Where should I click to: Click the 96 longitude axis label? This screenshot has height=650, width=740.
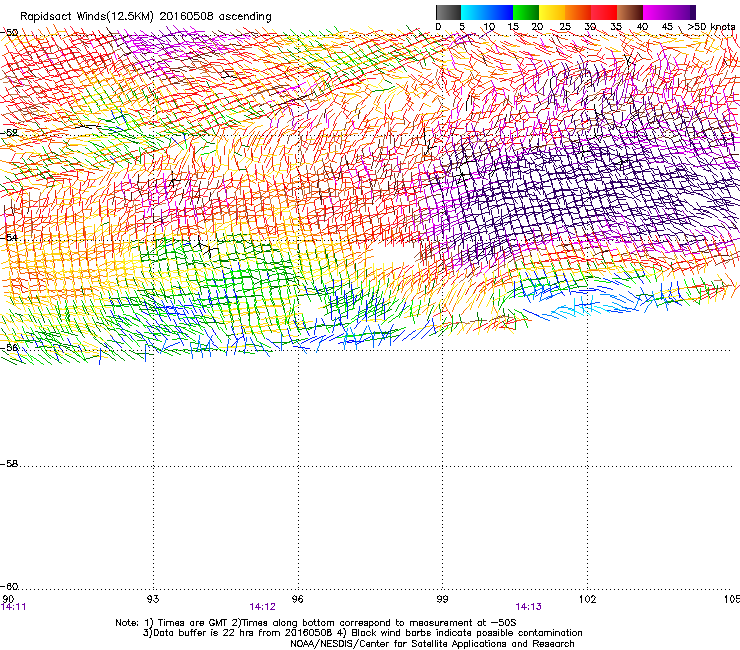point(297,599)
